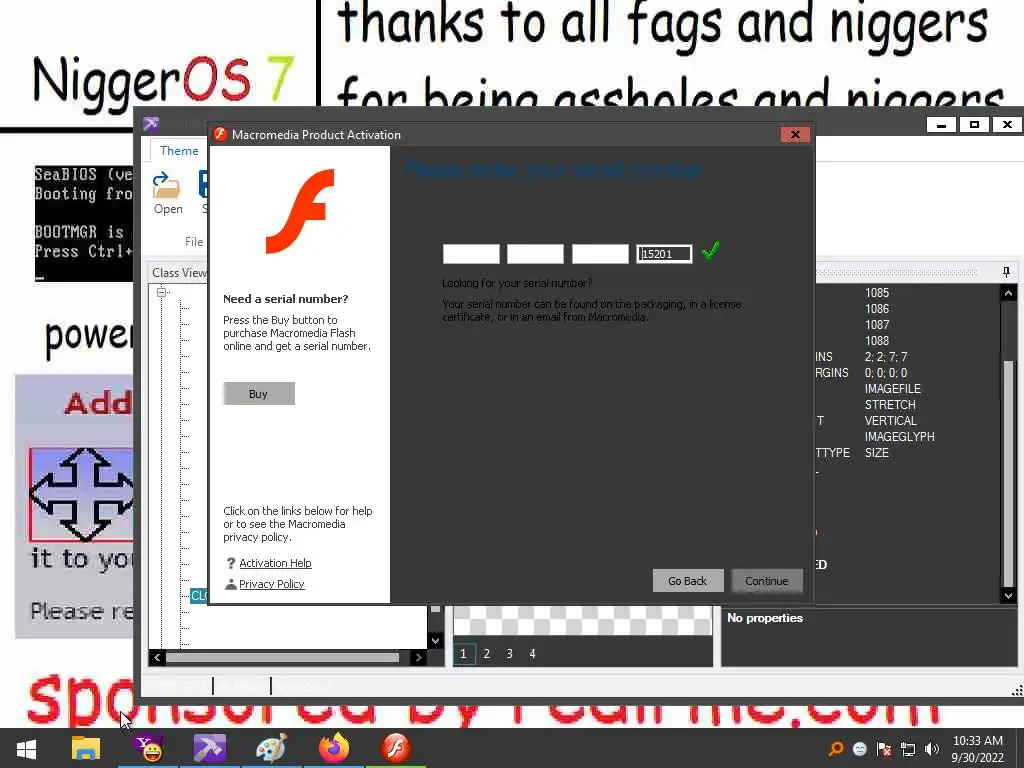The height and width of the screenshot is (768, 1024).
Task: Select the value 1087 in the list
Action: 877,325
